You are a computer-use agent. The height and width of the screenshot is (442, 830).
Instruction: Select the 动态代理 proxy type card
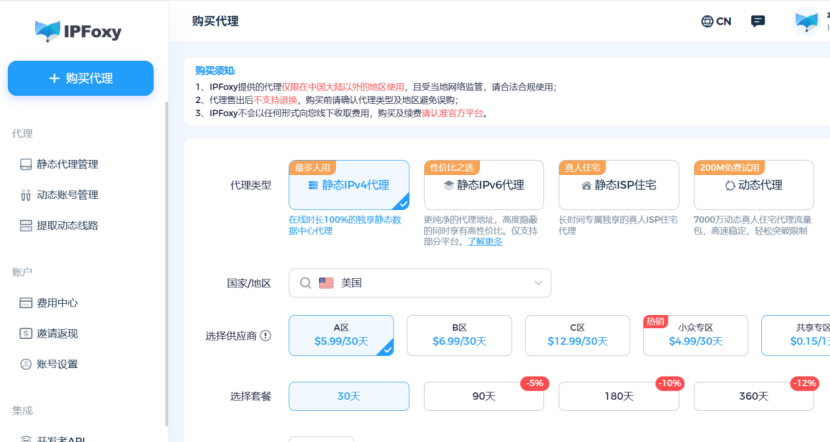click(753, 185)
